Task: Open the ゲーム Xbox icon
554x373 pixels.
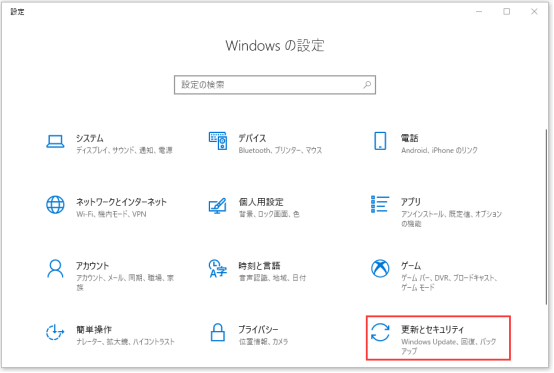Action: click(380, 269)
